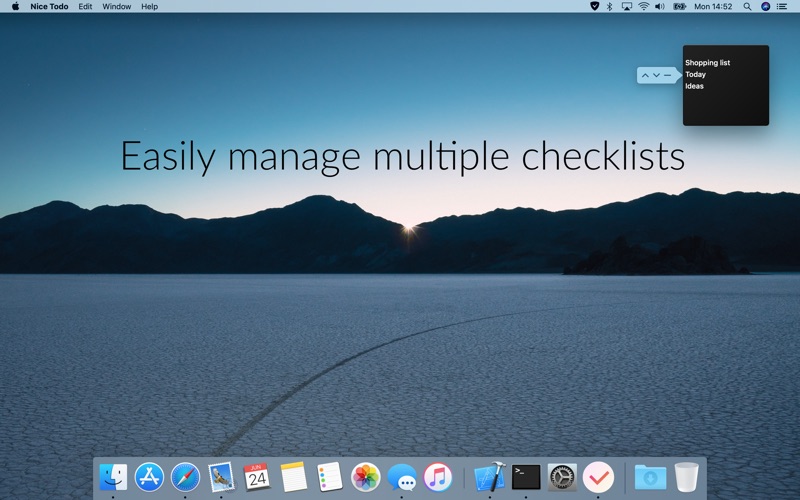
Task: Launch iTunes from the Dock
Action: (438, 477)
